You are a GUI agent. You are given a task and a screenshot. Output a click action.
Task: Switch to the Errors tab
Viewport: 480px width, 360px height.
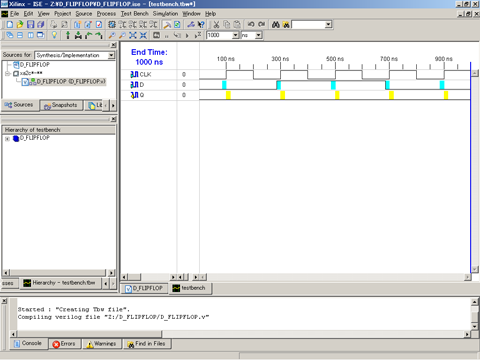64,344
